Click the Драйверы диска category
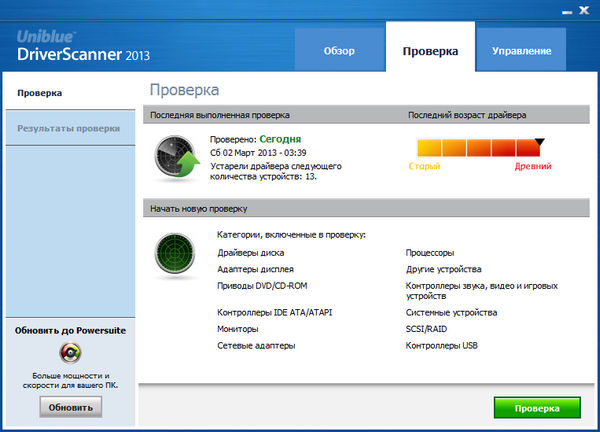 point(251,253)
